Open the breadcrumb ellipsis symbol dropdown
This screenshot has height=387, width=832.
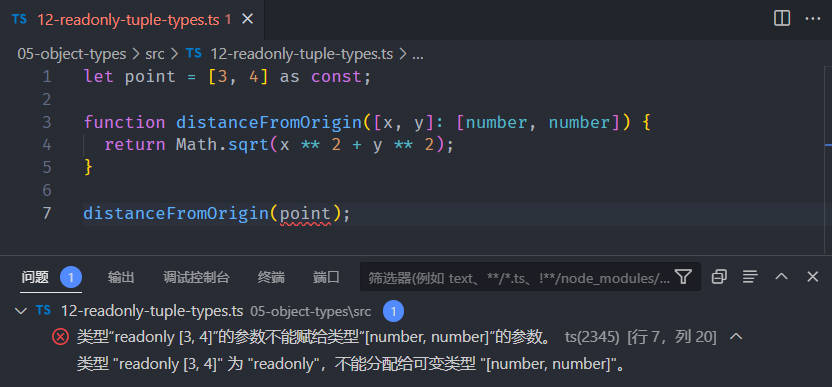coord(418,54)
